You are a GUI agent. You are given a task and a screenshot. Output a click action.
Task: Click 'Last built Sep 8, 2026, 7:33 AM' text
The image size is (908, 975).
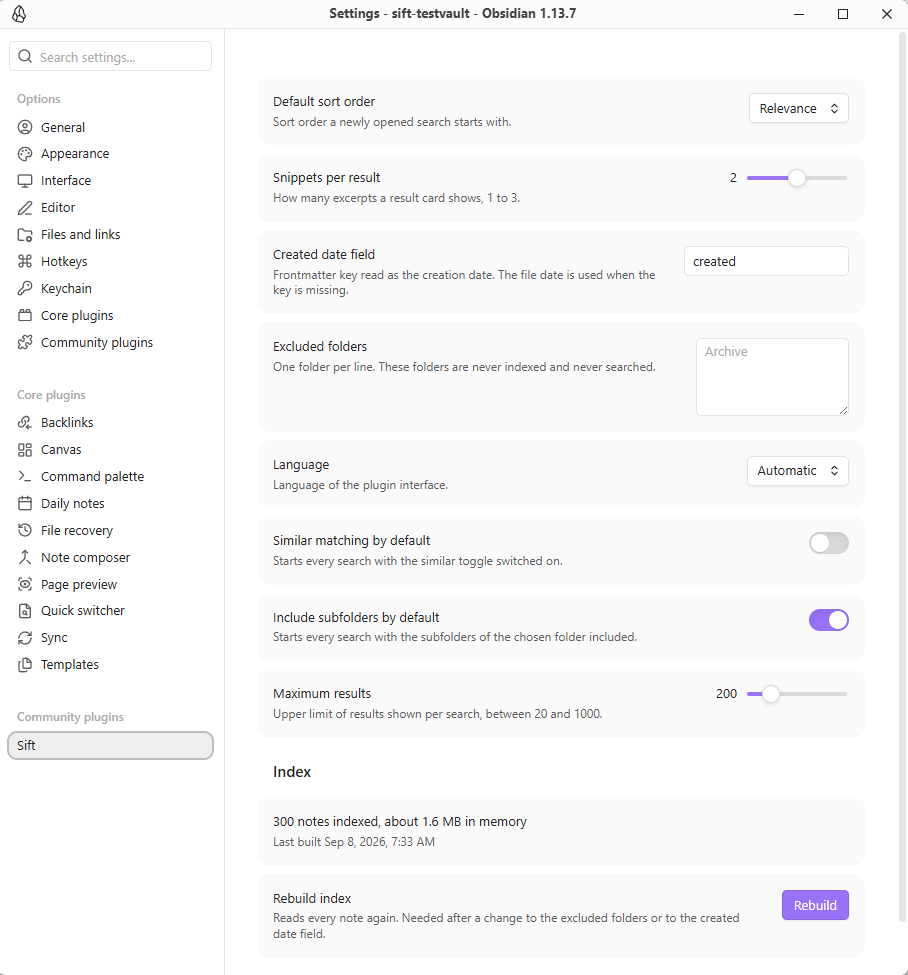tap(354, 842)
